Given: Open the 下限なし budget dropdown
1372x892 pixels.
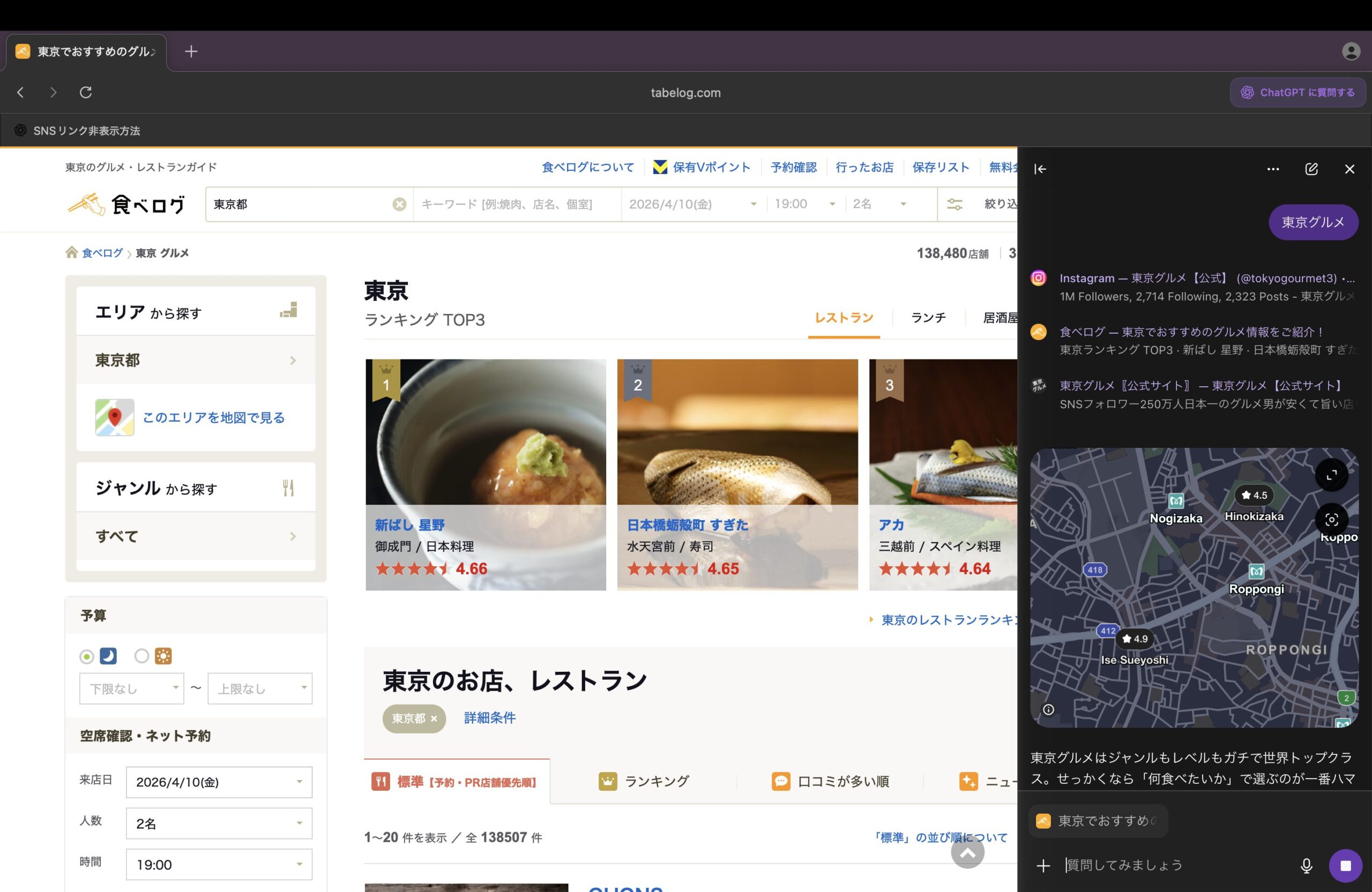Looking at the screenshot, I should point(131,688).
